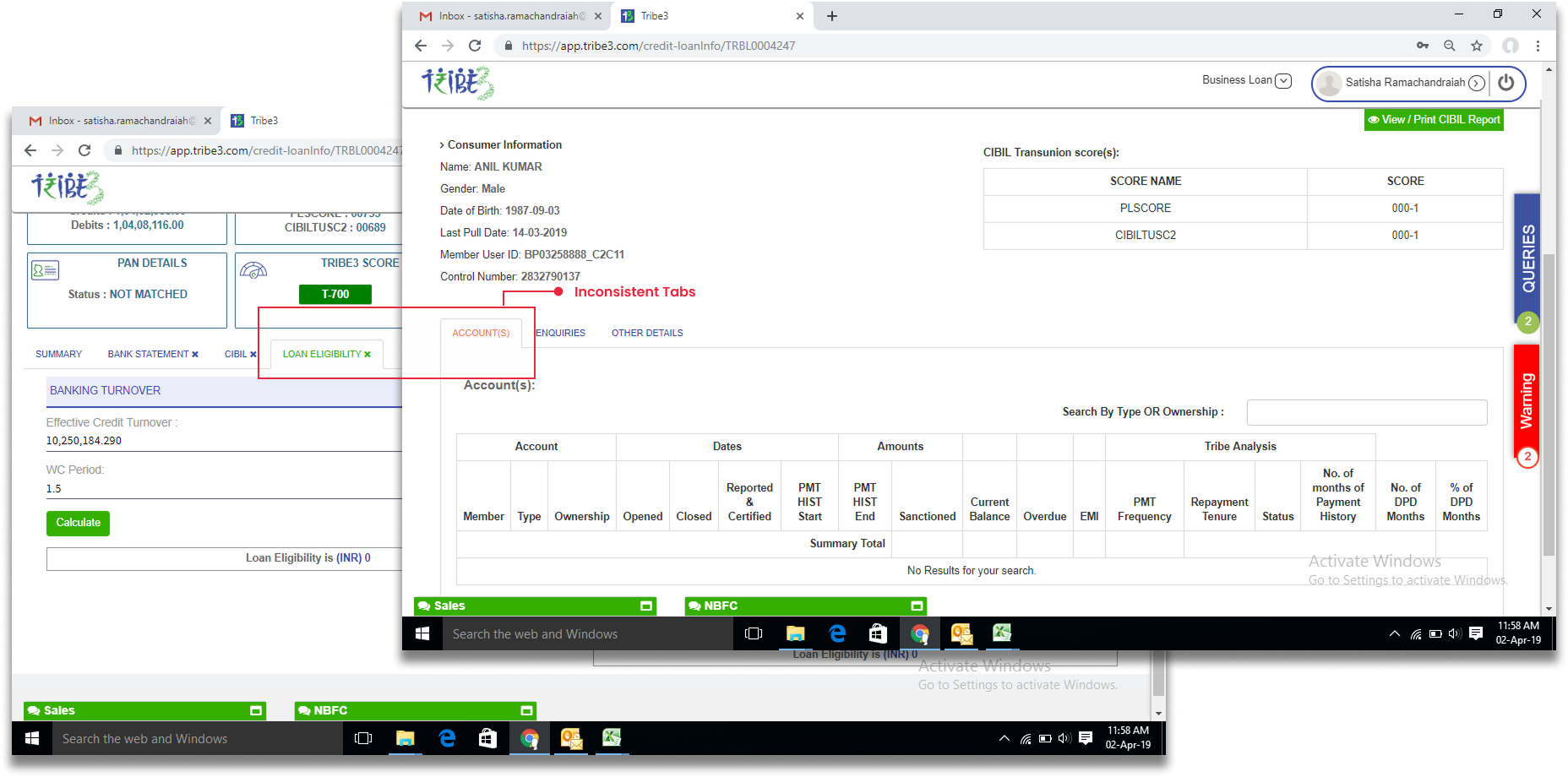Image resolution: width=1568 pixels, height=777 pixels.
Task: Click front window's Tribe3 logo
Action: (x=457, y=83)
